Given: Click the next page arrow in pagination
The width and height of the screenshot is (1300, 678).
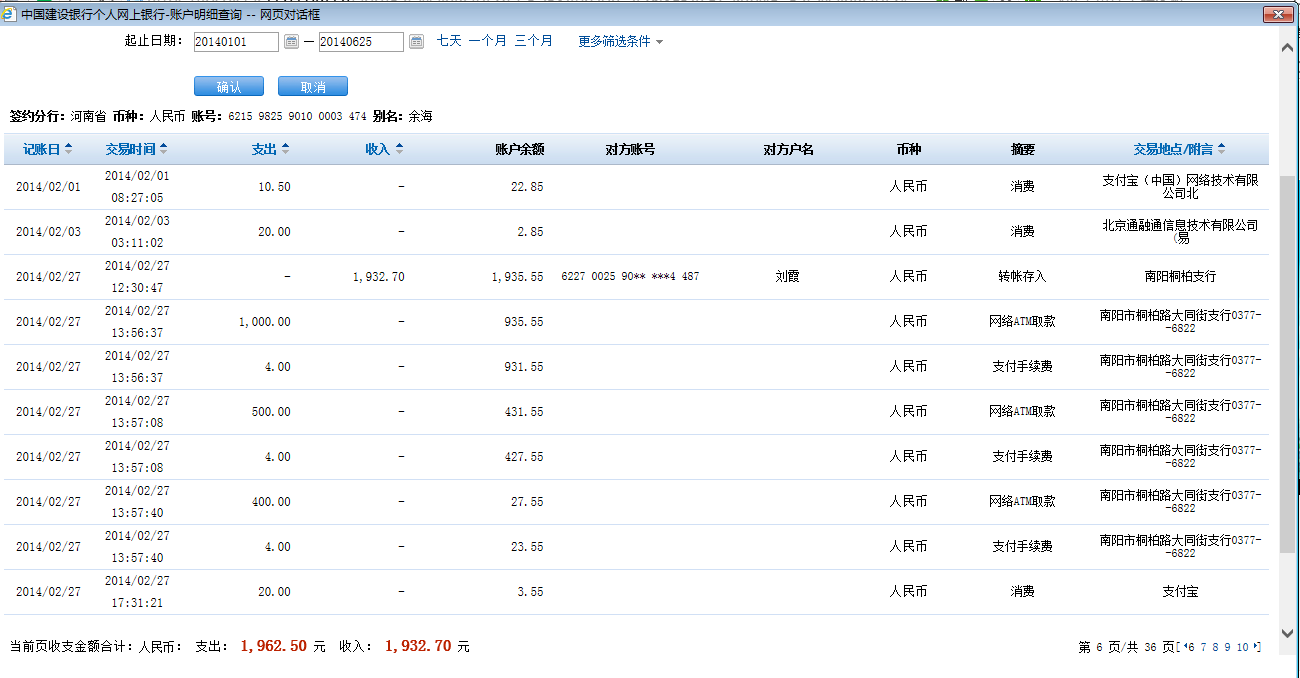Looking at the screenshot, I should pyautogui.click(x=1257, y=647).
